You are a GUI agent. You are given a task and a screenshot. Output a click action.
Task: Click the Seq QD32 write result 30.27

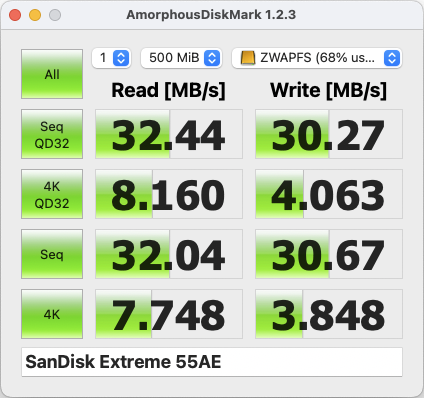tap(329, 134)
